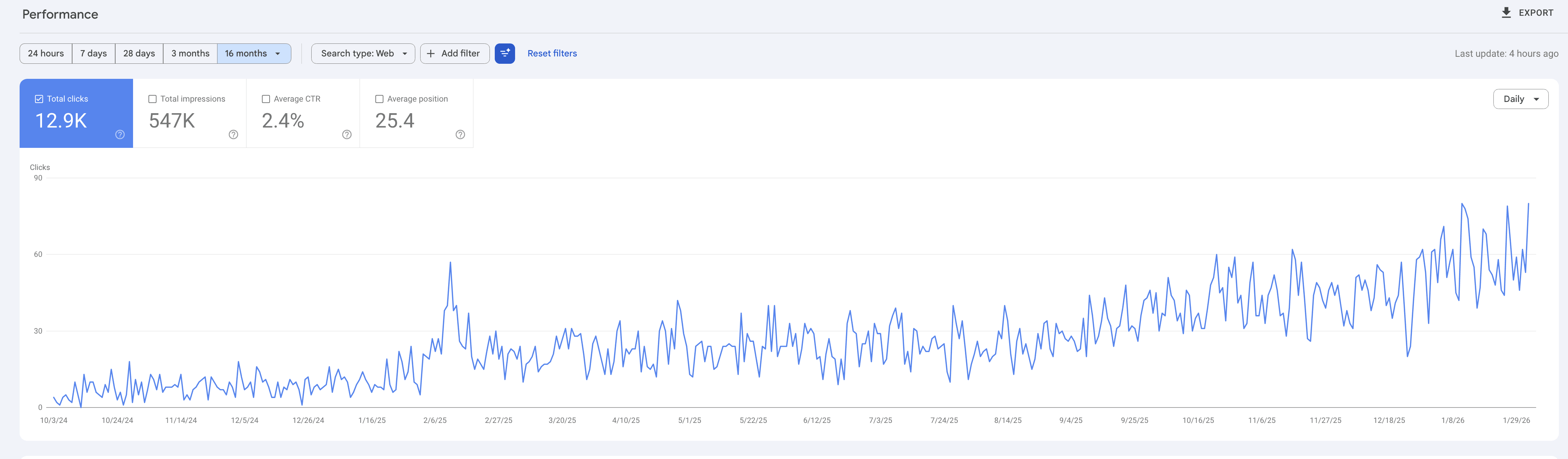1568x459 pixels.
Task: Open the 16 months date range dropdown
Action: [253, 54]
